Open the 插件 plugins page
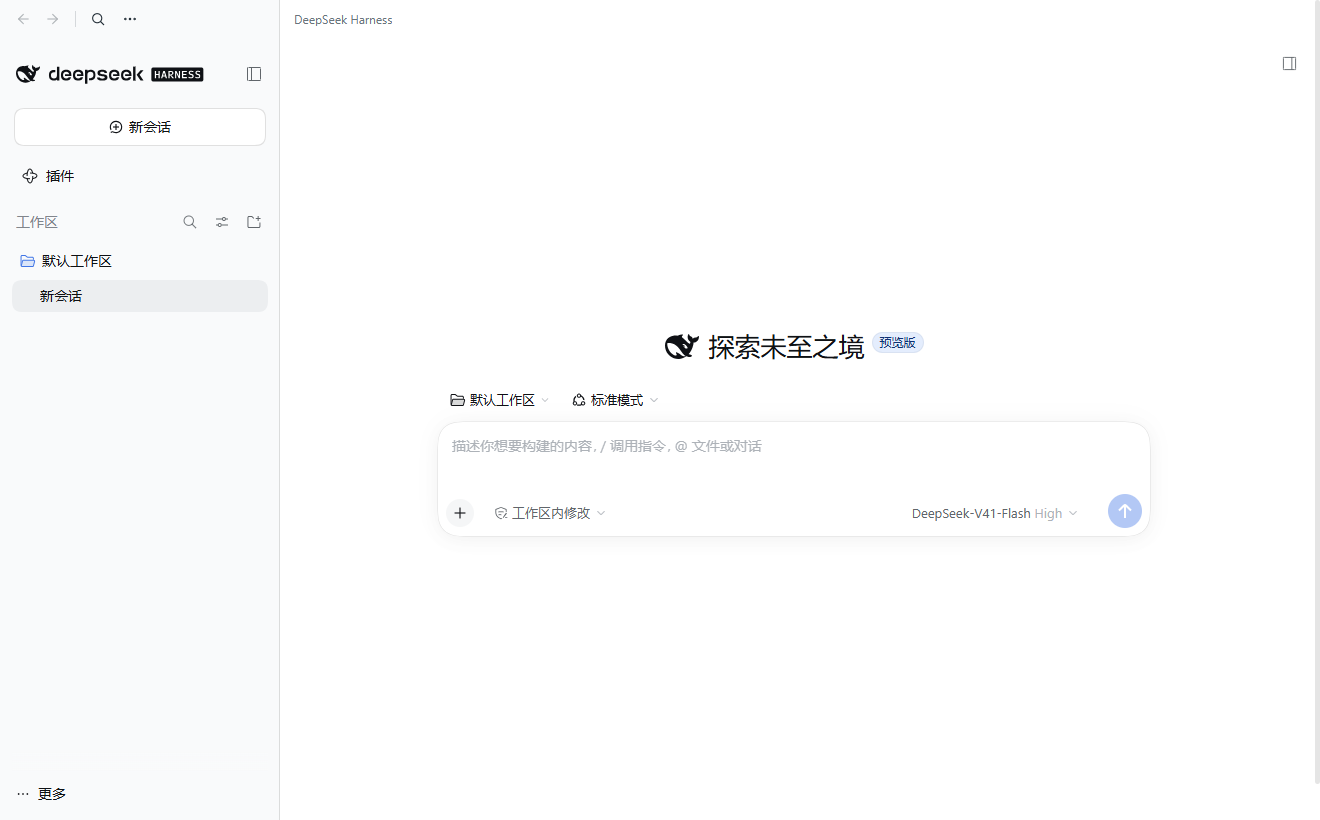 tap(48, 176)
